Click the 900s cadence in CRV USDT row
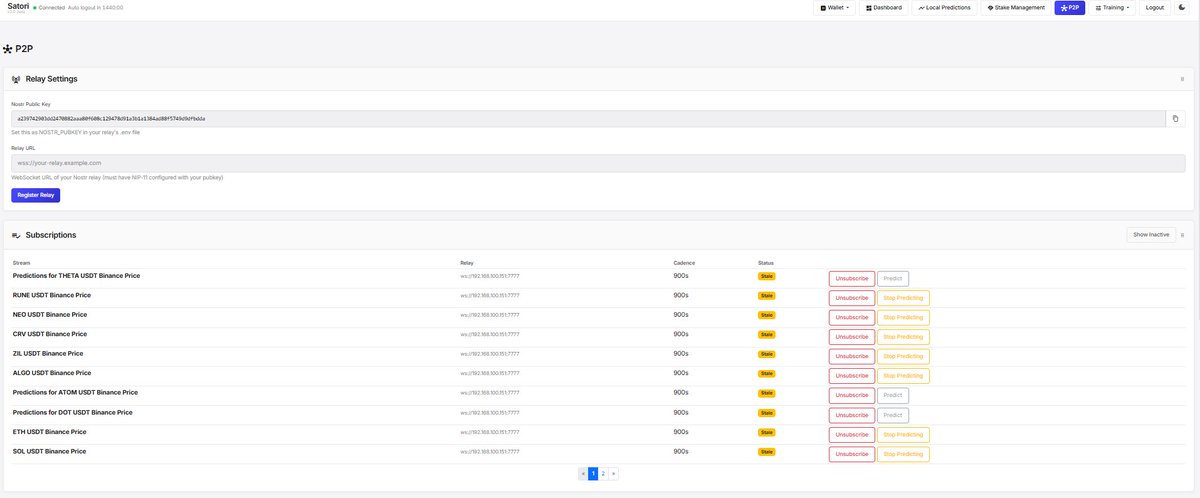The width and height of the screenshot is (1200, 498). (x=681, y=334)
